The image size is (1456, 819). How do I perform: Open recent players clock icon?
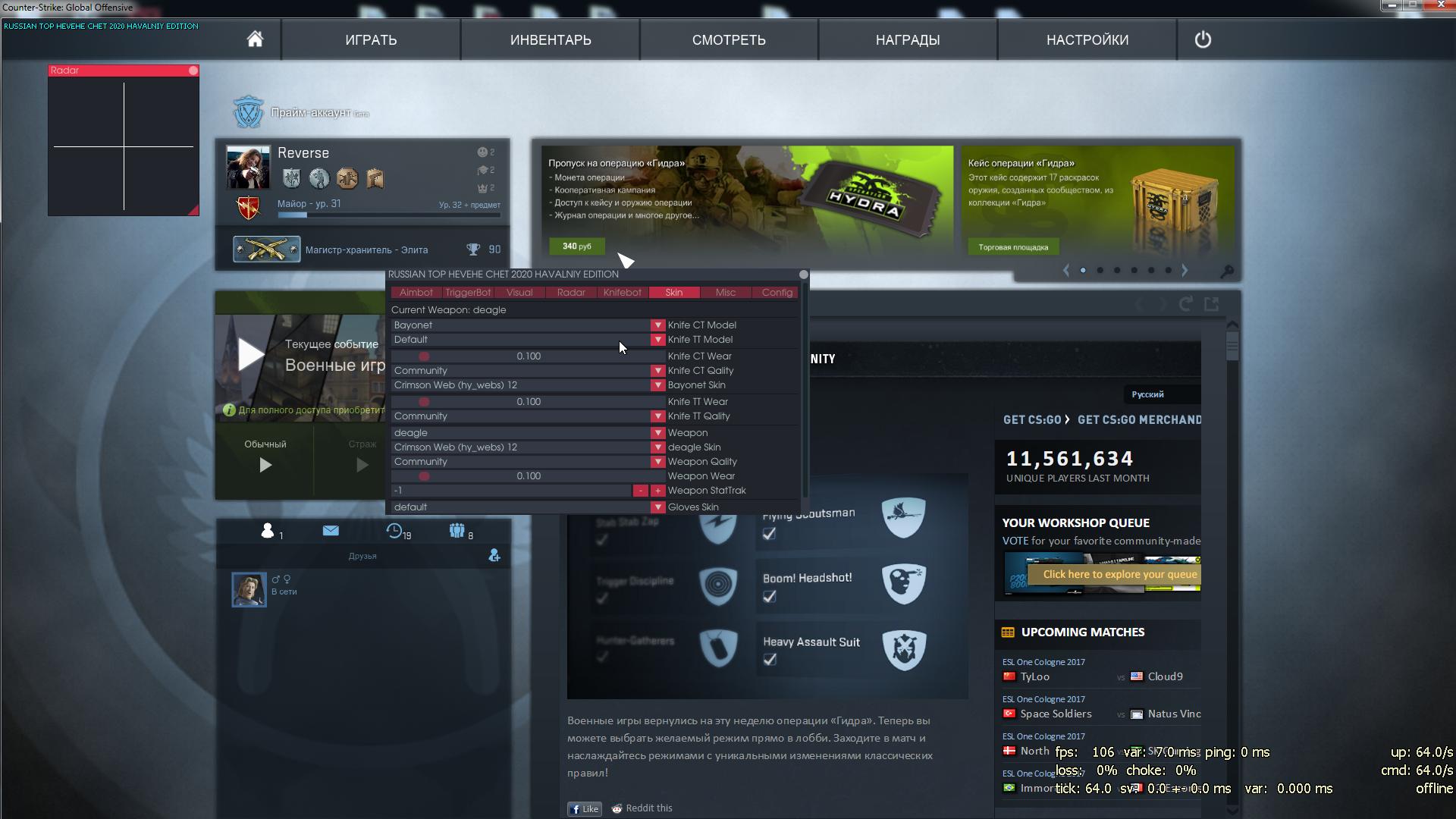[394, 531]
